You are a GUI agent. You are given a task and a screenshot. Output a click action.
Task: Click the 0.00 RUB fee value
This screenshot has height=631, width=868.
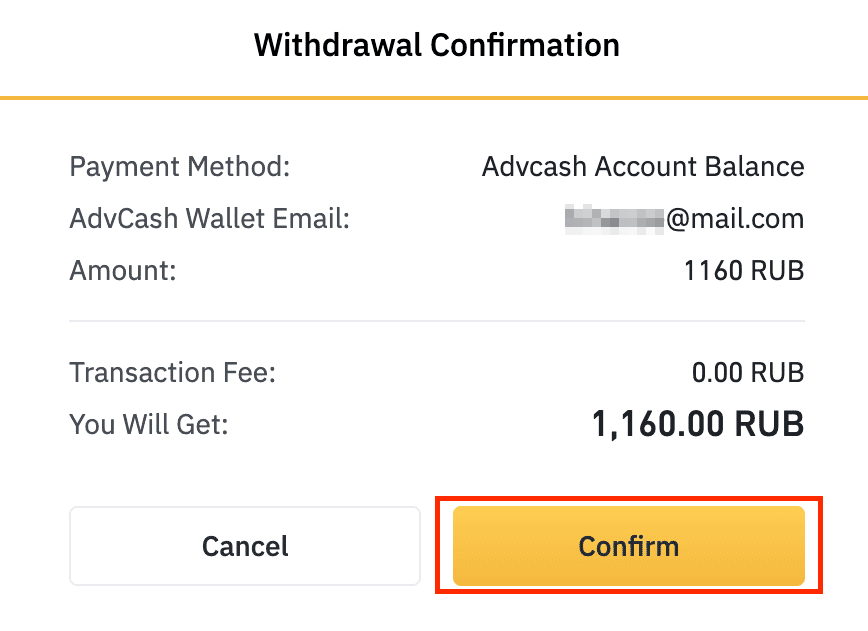point(748,373)
